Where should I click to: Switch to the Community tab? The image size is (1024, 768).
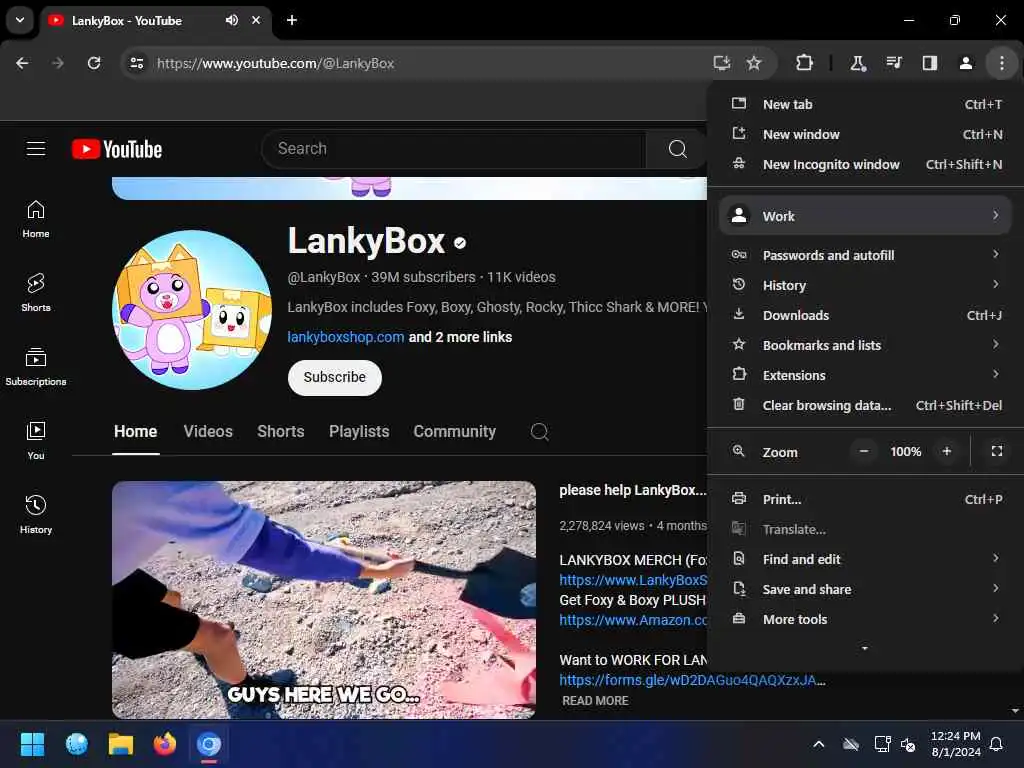tap(455, 432)
